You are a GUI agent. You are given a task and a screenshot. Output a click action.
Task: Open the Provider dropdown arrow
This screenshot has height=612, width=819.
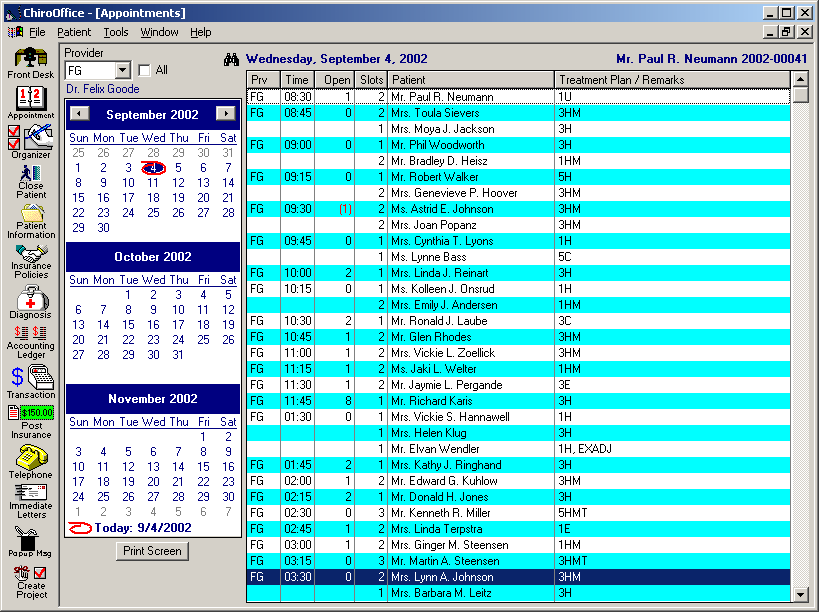point(123,70)
